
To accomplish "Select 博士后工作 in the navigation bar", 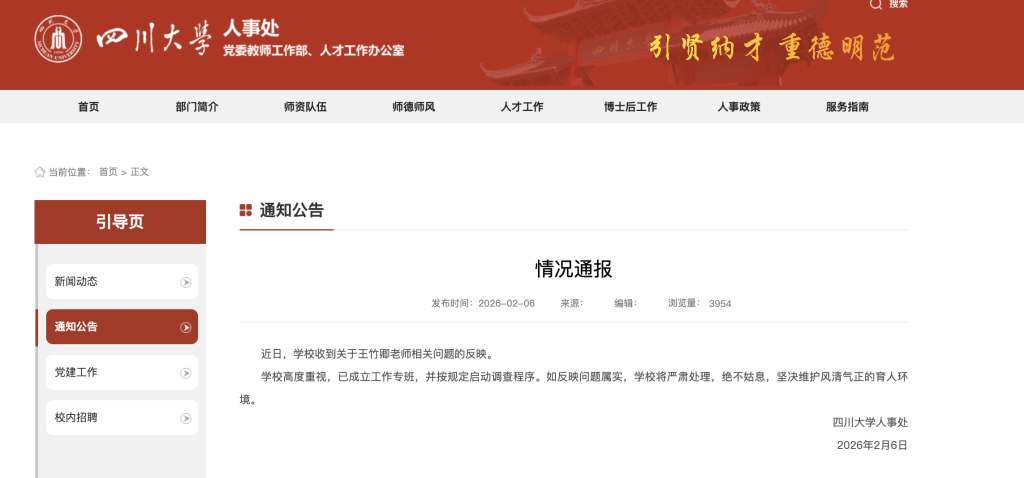I will click(630, 107).
